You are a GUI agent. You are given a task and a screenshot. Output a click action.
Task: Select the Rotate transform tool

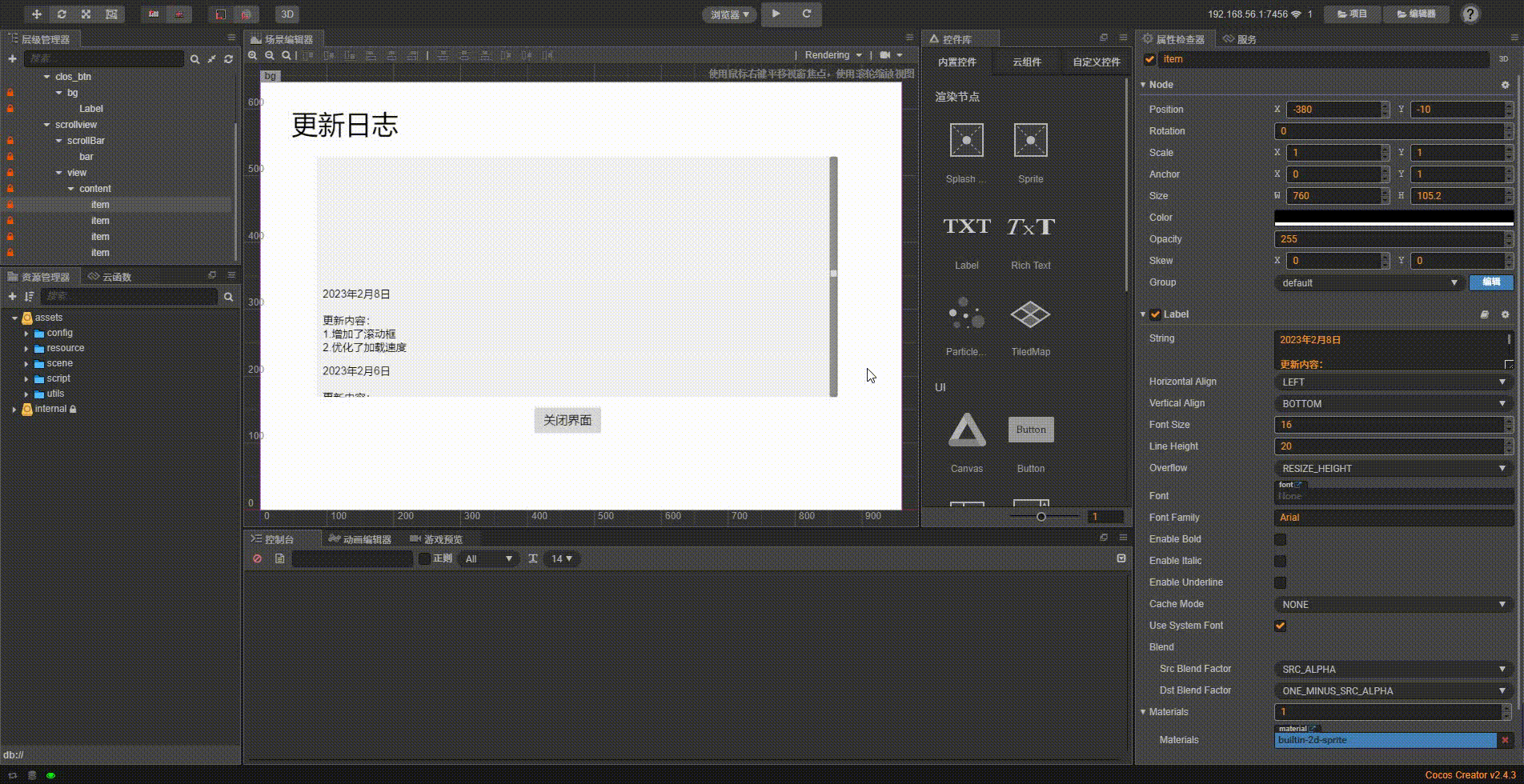pos(60,14)
